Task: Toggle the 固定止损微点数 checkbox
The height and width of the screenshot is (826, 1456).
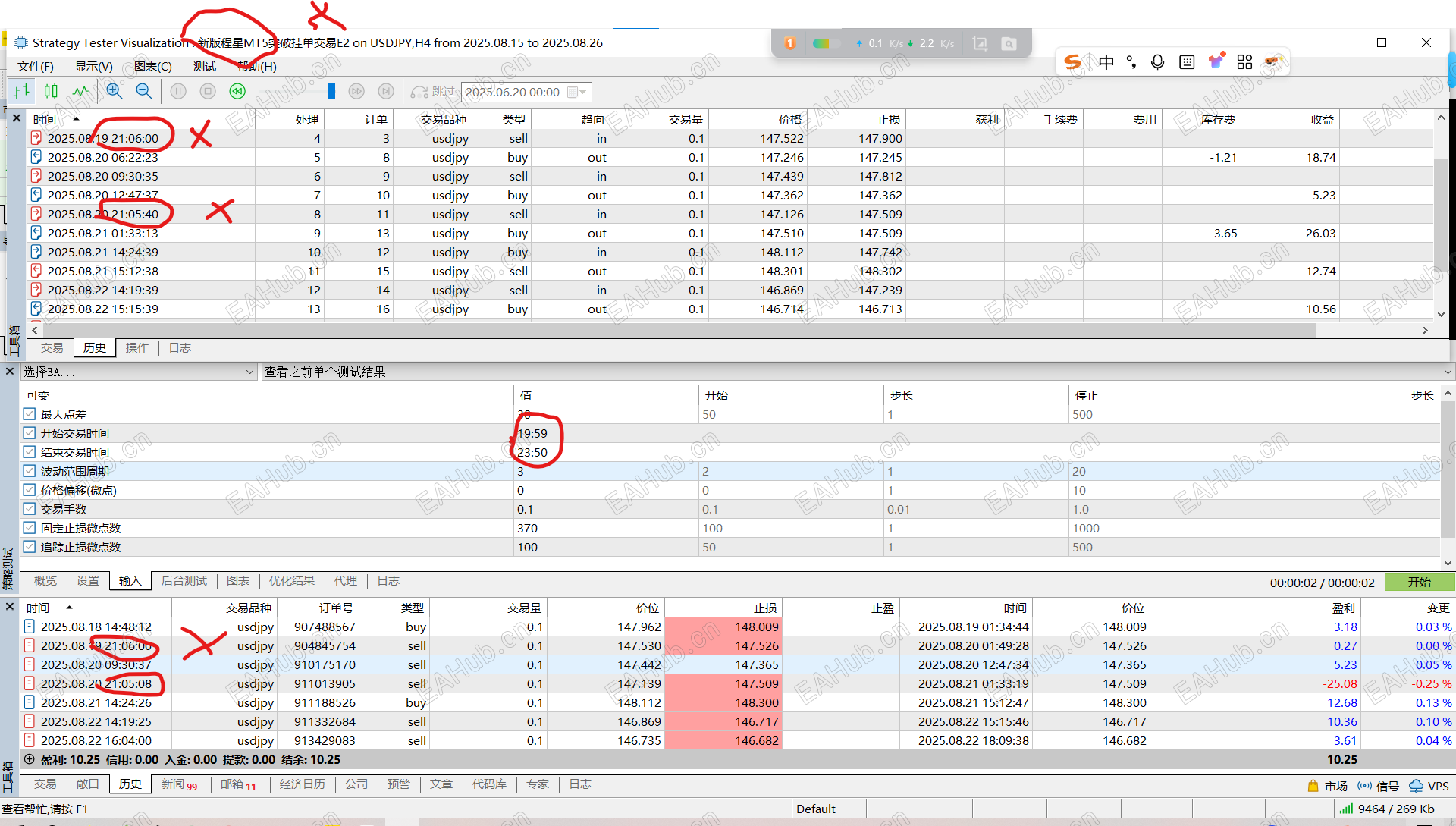Action: [30, 528]
